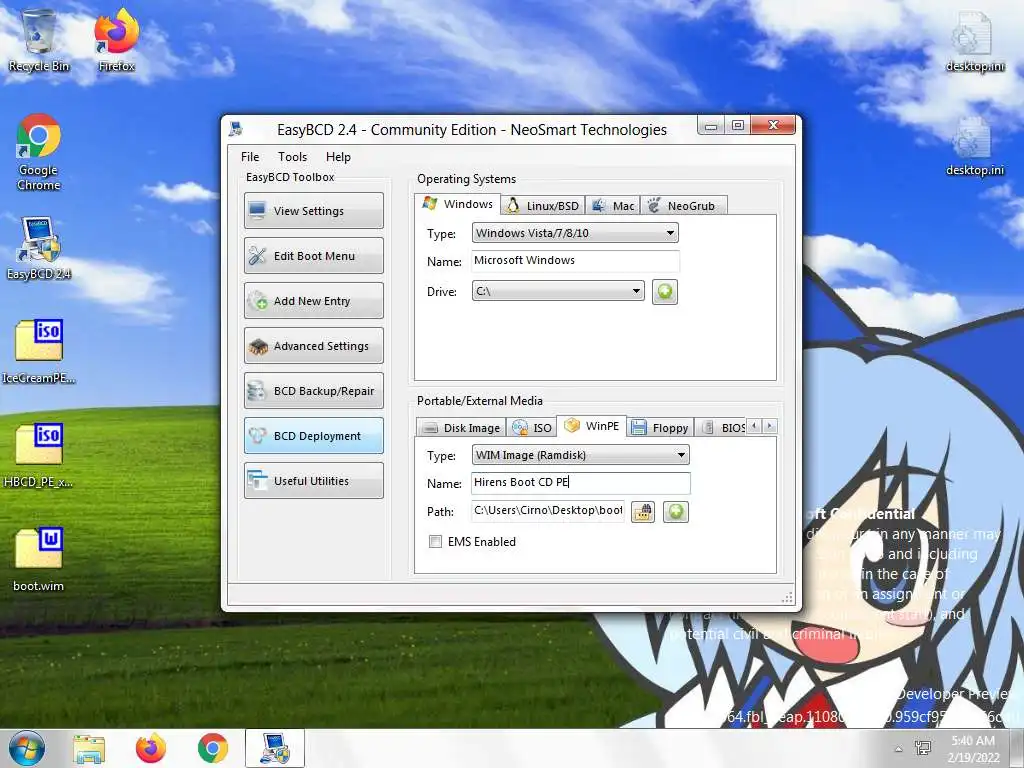Select the lower desktop.ini file icon
Image resolution: width=1024 pixels, height=768 pixels.
tap(975, 146)
